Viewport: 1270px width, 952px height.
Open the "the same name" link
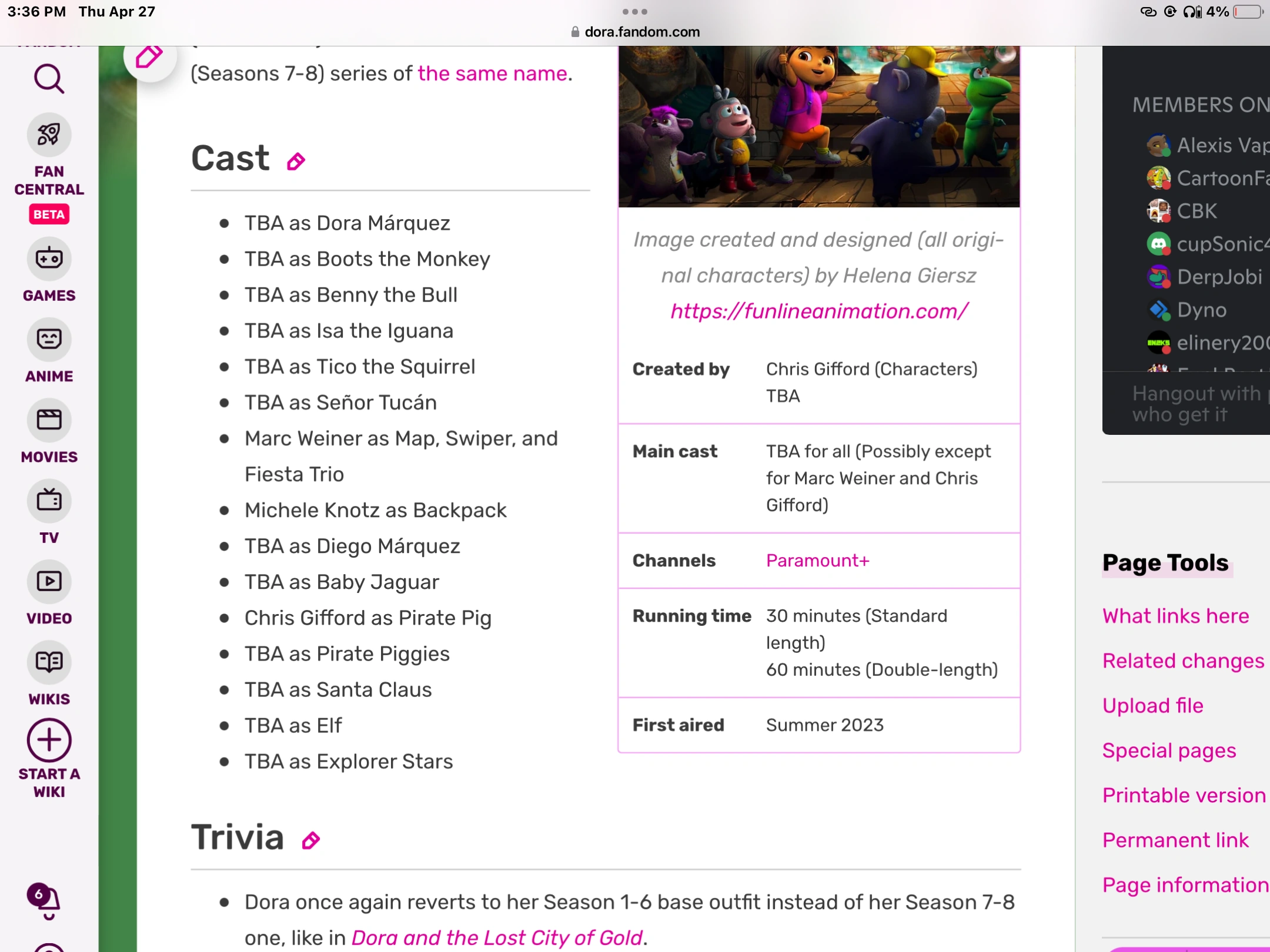pyautogui.click(x=492, y=73)
